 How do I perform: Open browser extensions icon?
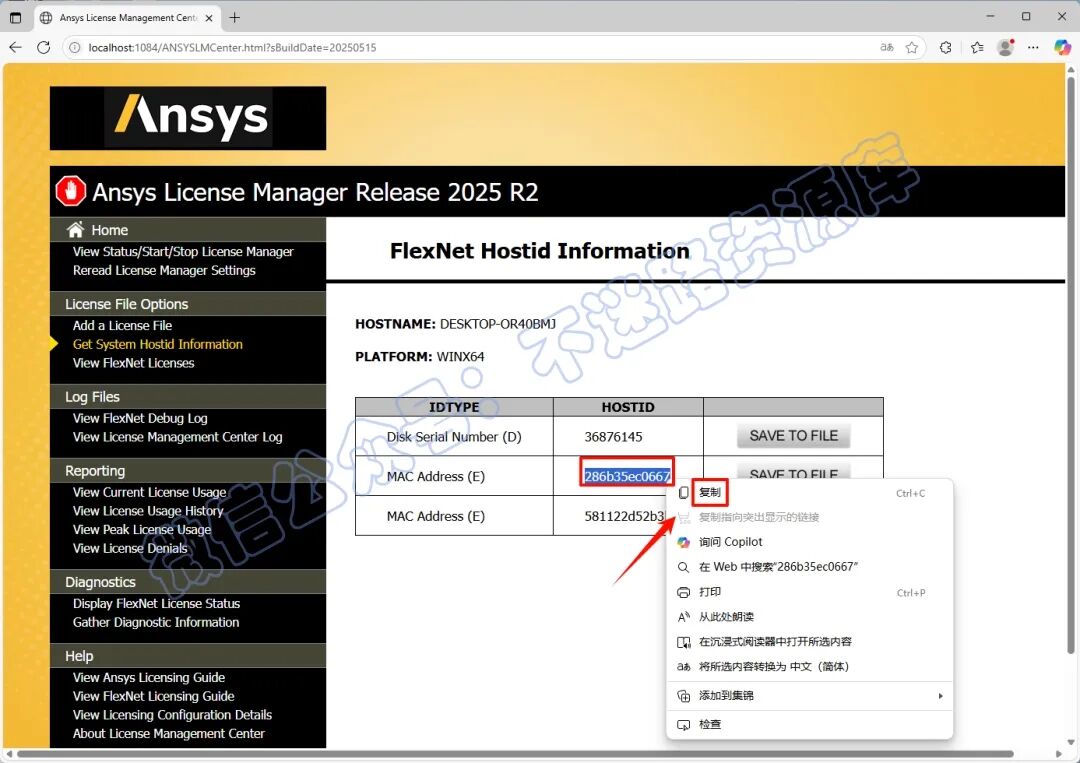(x=946, y=48)
